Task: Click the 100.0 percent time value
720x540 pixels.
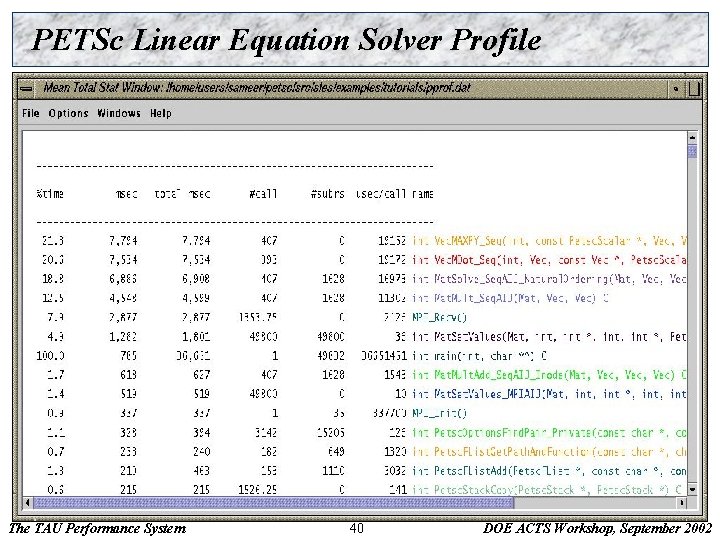Action: pos(51,356)
